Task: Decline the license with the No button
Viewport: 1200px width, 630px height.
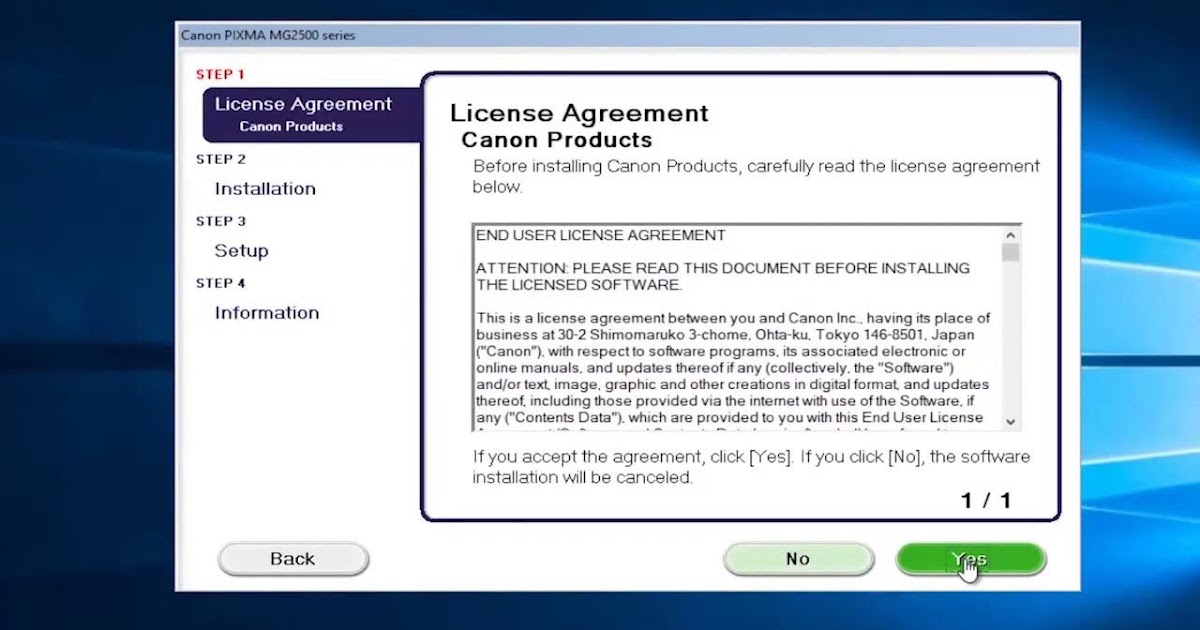Action: click(798, 559)
